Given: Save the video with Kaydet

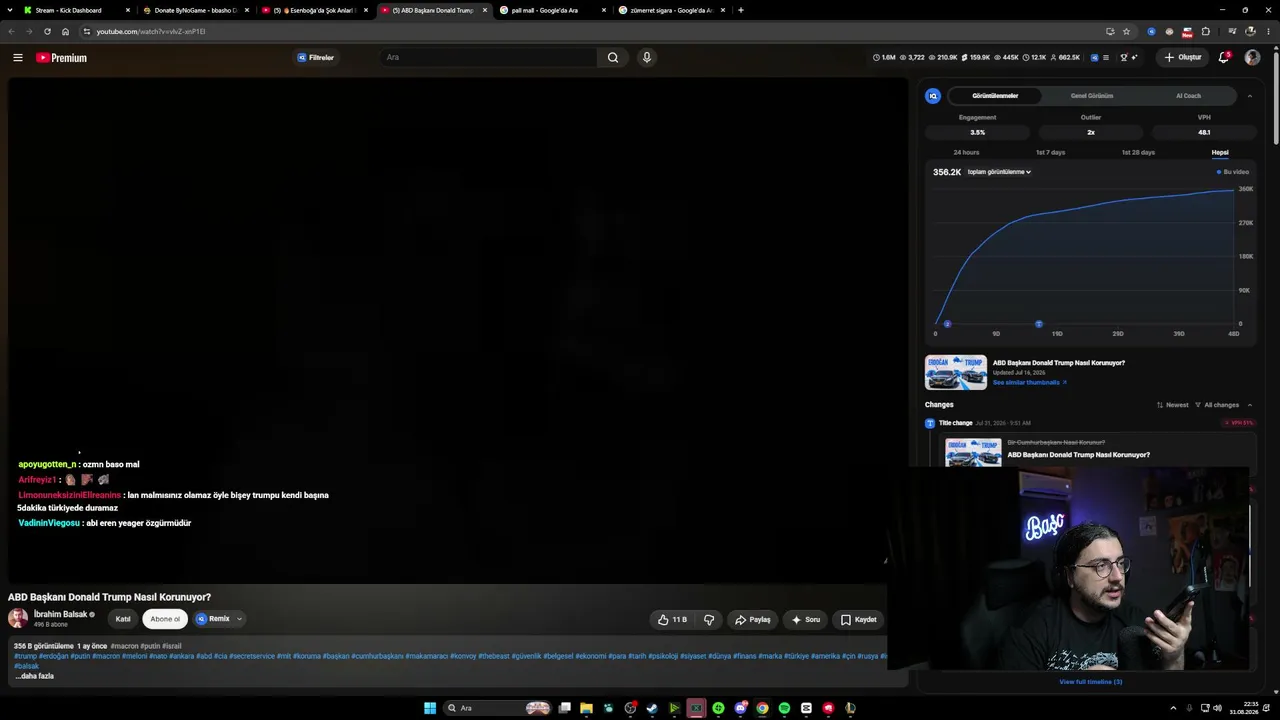Looking at the screenshot, I should click(x=858, y=620).
